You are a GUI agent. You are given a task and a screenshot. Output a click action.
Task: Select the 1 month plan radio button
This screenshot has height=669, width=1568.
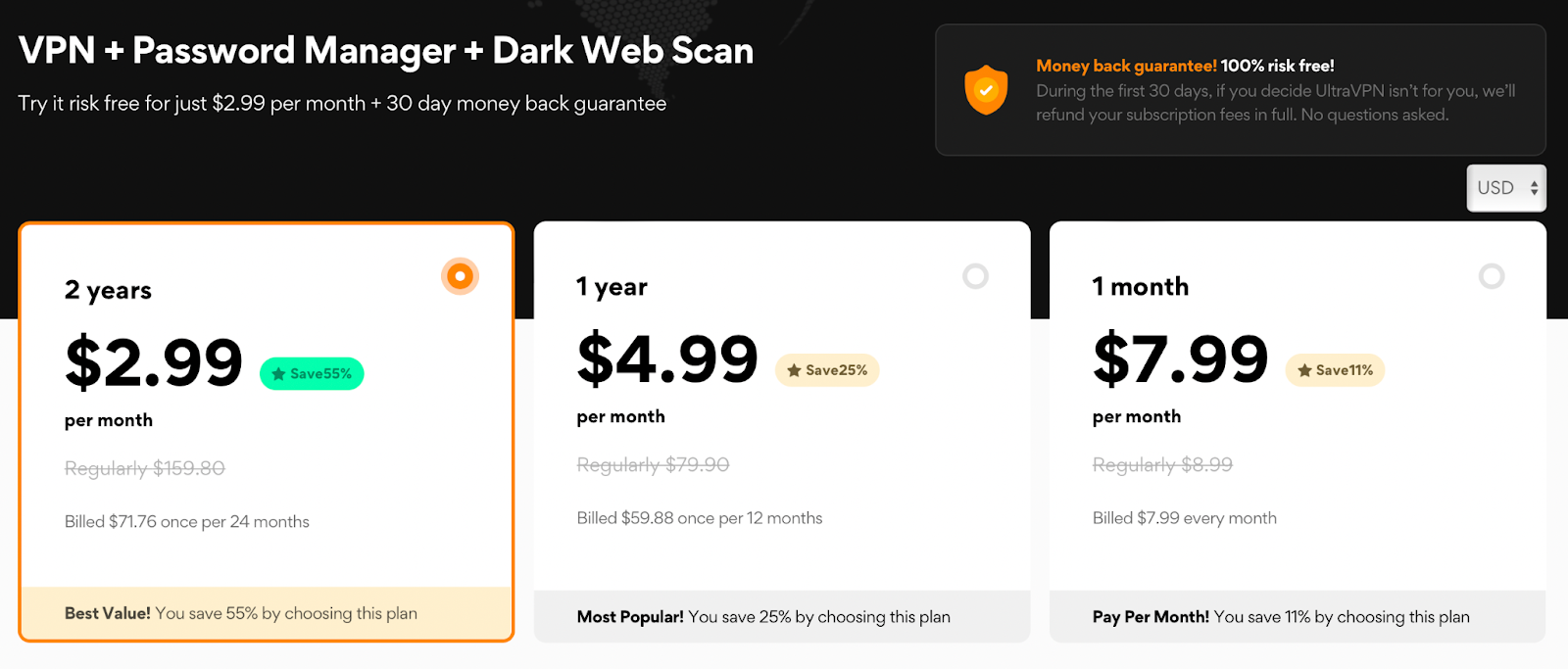[1491, 276]
